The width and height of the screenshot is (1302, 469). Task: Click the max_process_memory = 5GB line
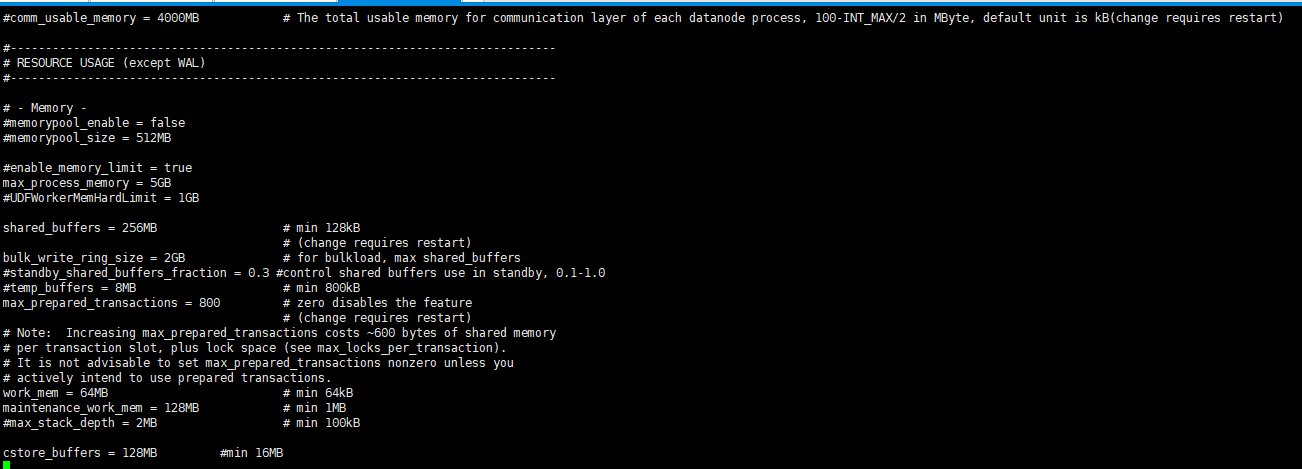tap(87, 183)
